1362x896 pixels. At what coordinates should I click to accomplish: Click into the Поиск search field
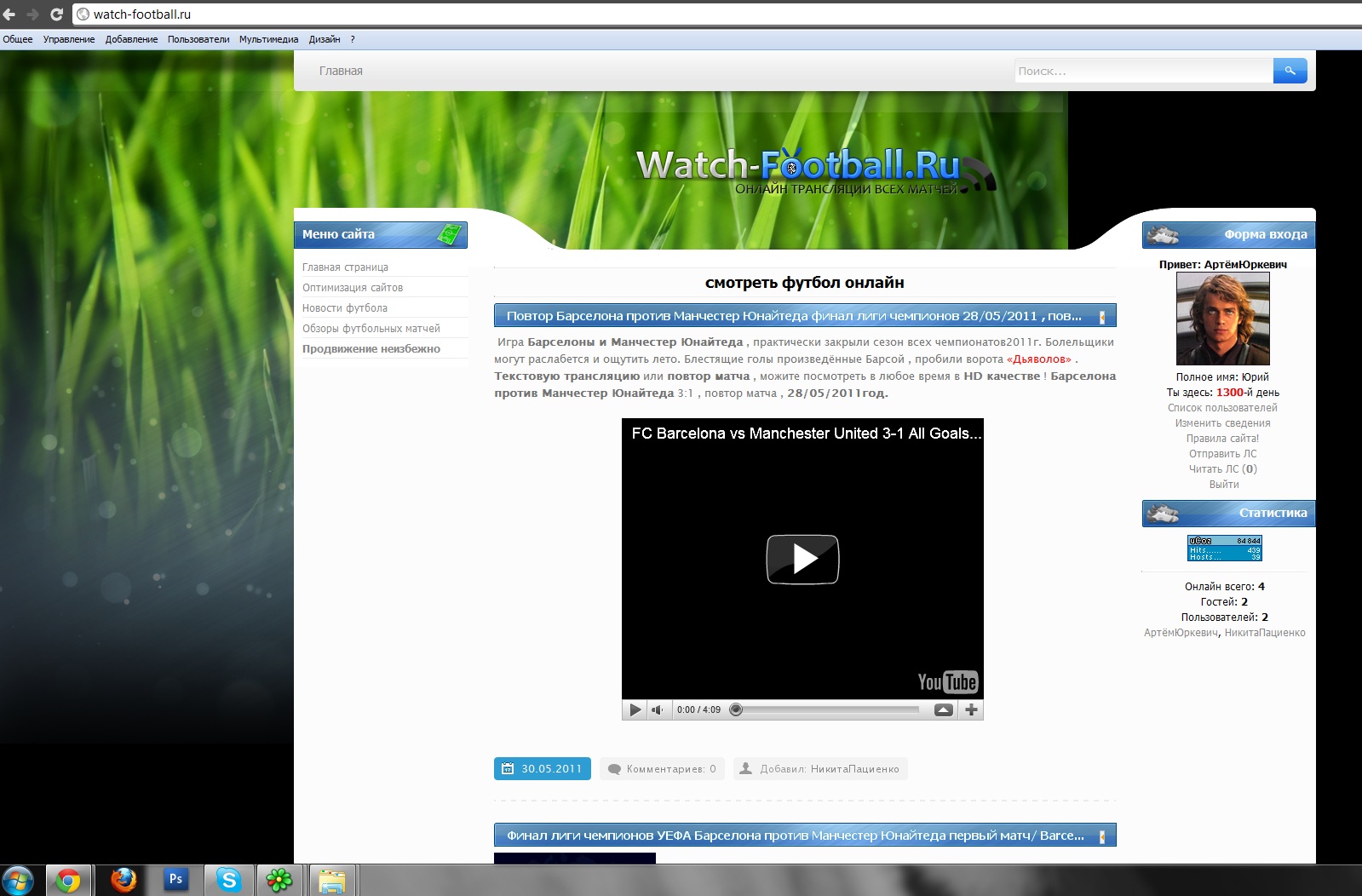pyautogui.click(x=1143, y=71)
